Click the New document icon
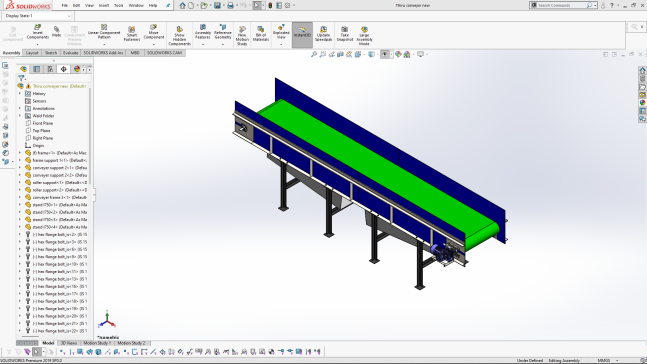 click(191, 5)
